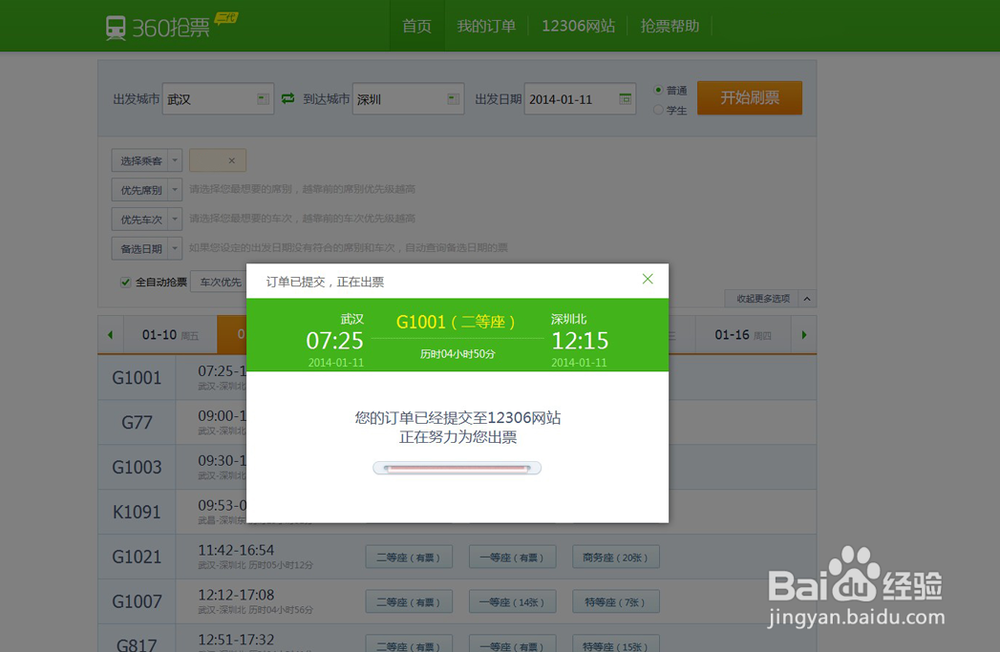
Task: Select the 01-16 周四 date tab
Action: tap(743, 335)
